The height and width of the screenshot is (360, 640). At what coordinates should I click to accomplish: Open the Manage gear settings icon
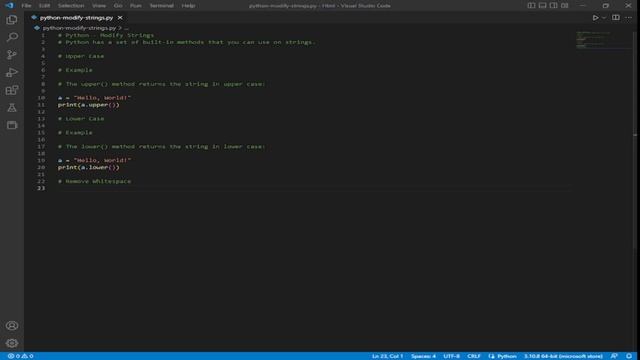tap(12, 343)
